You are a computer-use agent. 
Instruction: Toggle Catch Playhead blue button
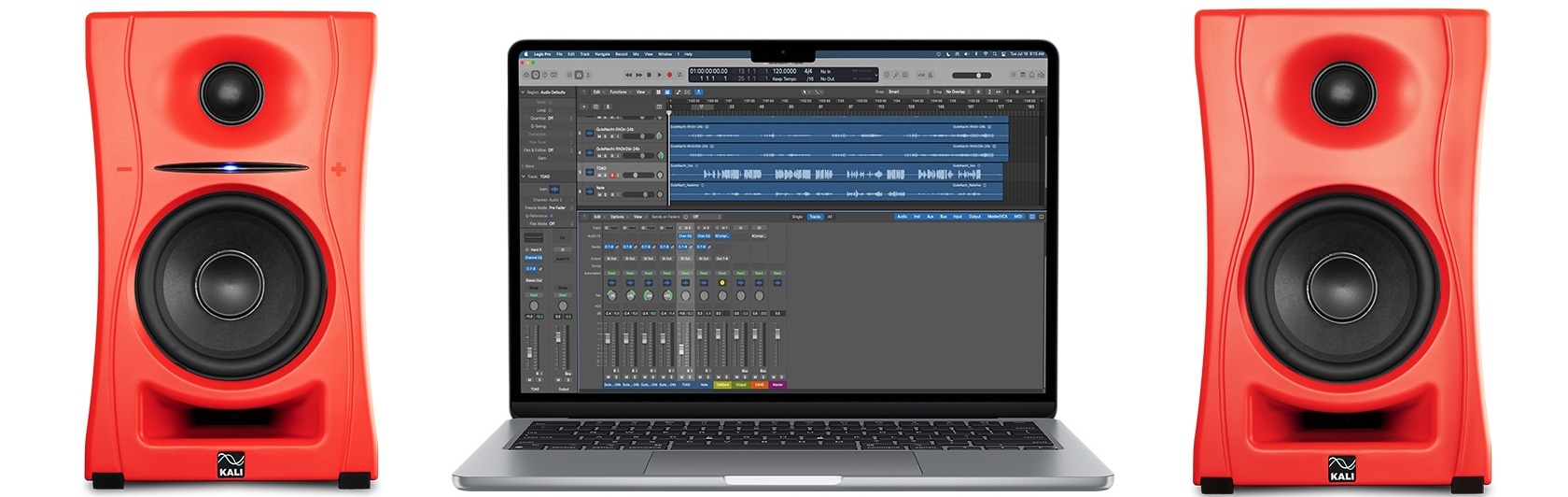698,92
